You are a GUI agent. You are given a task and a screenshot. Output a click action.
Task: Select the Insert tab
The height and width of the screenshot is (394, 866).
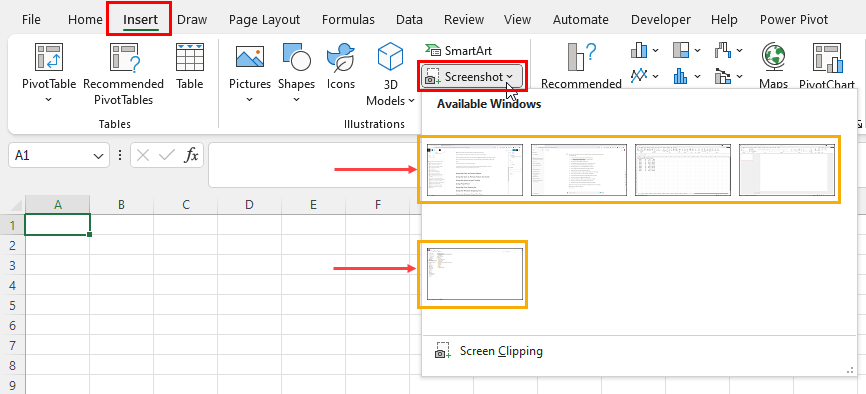click(x=140, y=20)
